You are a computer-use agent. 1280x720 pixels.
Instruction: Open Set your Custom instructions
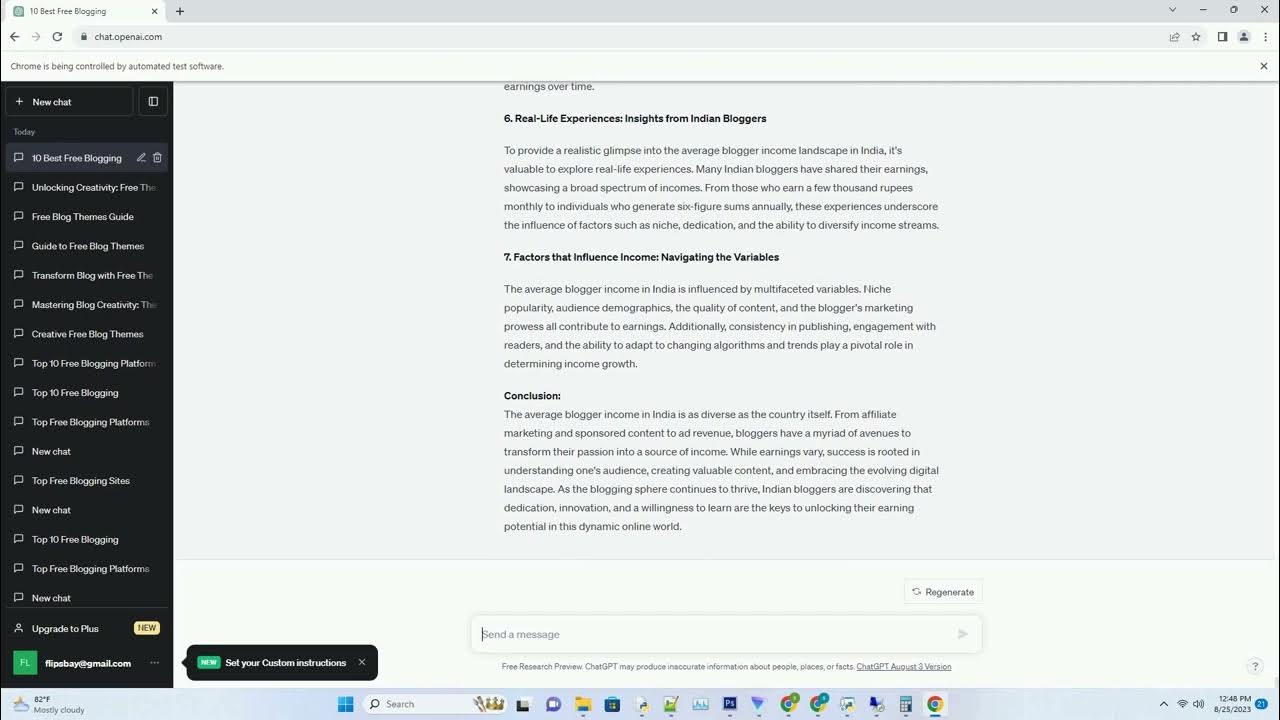[x=285, y=662]
